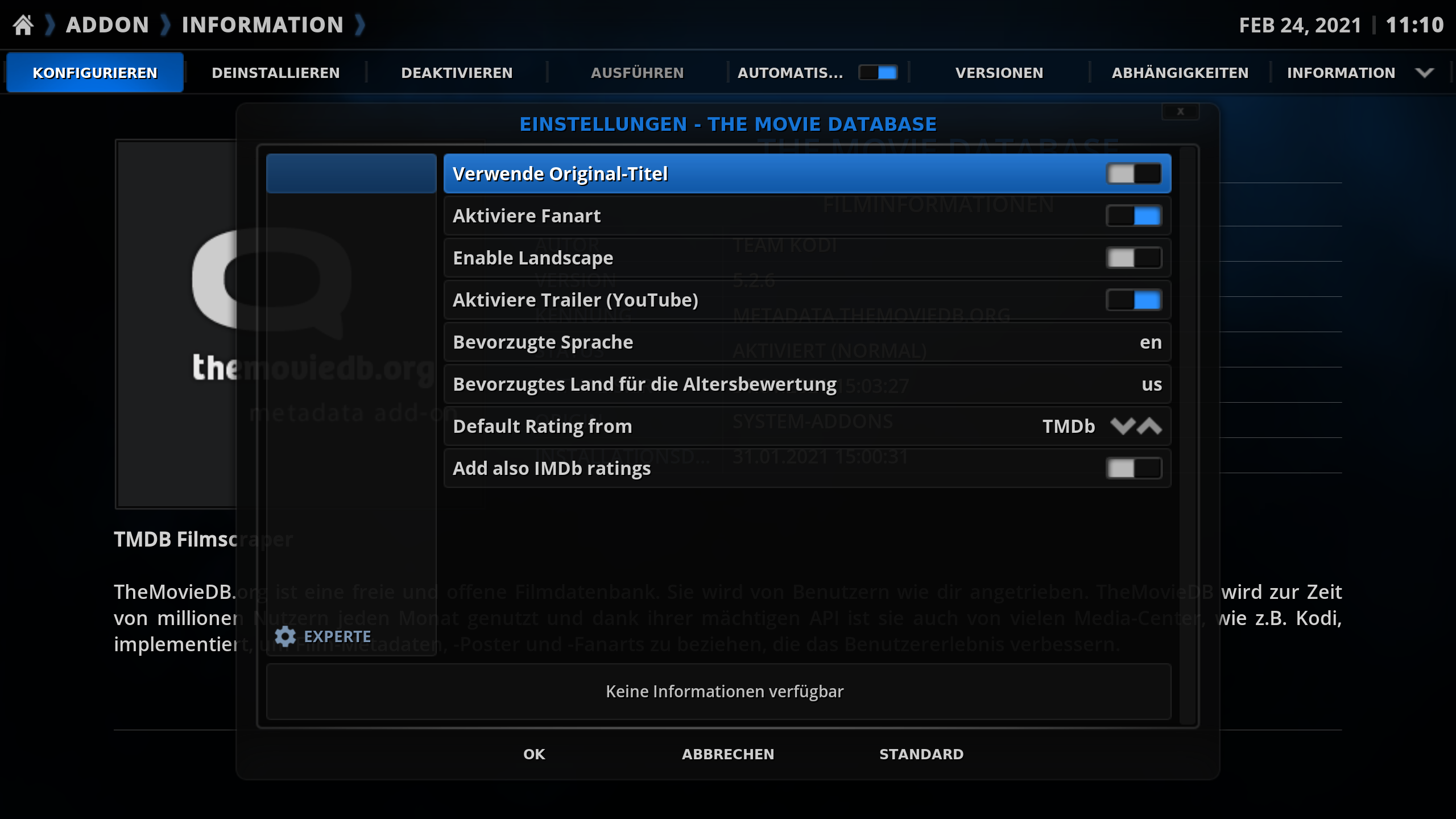Click the Experte gear settings-level icon
The image size is (1456, 819).
click(286, 636)
